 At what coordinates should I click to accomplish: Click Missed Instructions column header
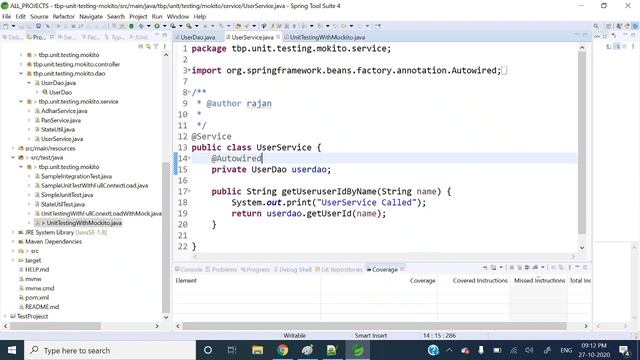tap(539, 281)
